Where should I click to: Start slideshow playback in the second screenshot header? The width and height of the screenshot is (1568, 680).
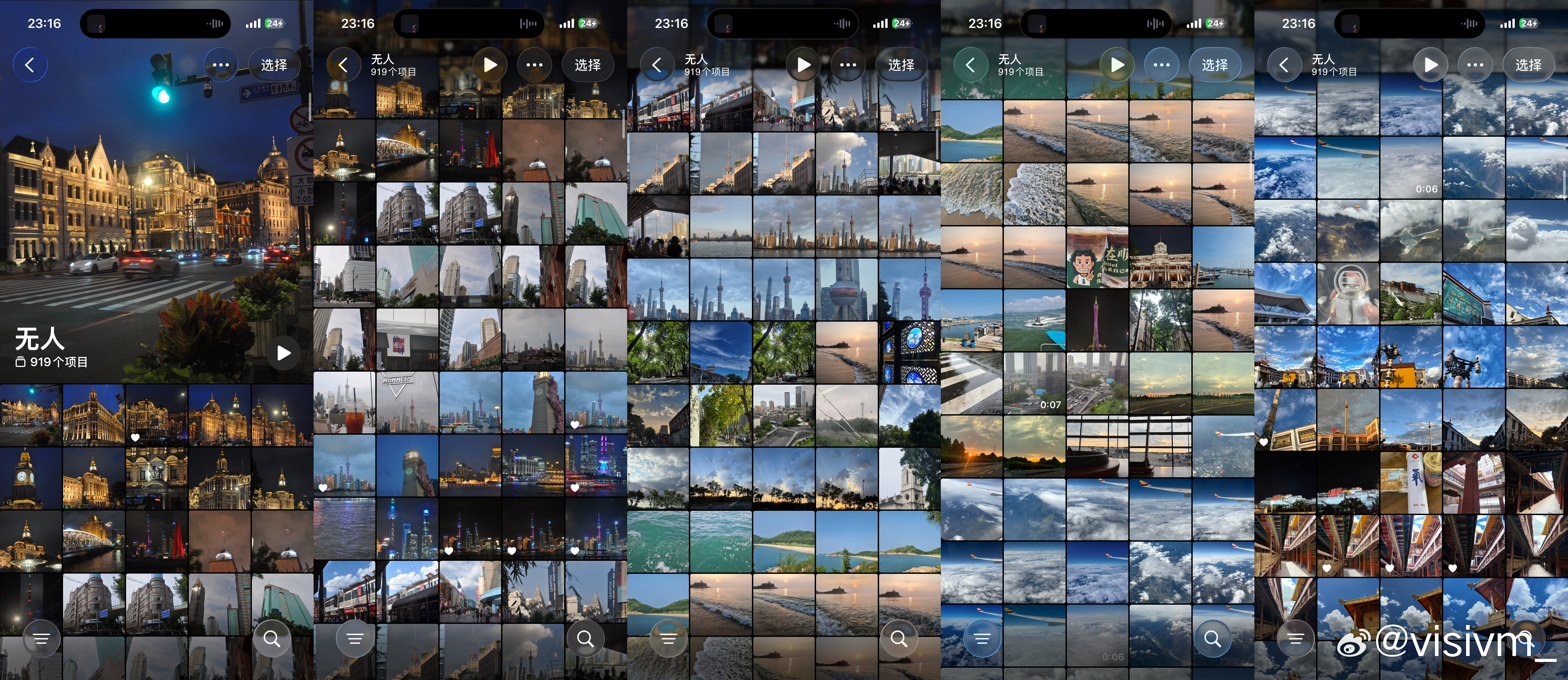click(490, 65)
